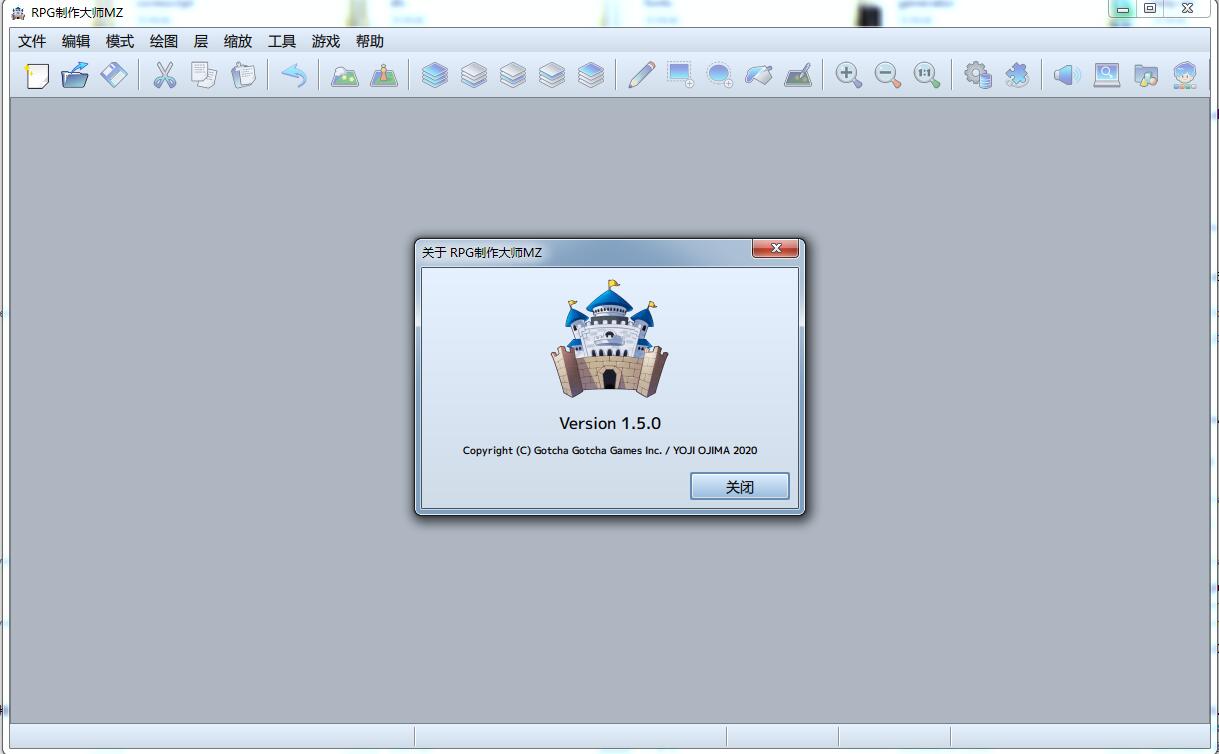Reset zoom to actual size 1:1

coord(927,75)
